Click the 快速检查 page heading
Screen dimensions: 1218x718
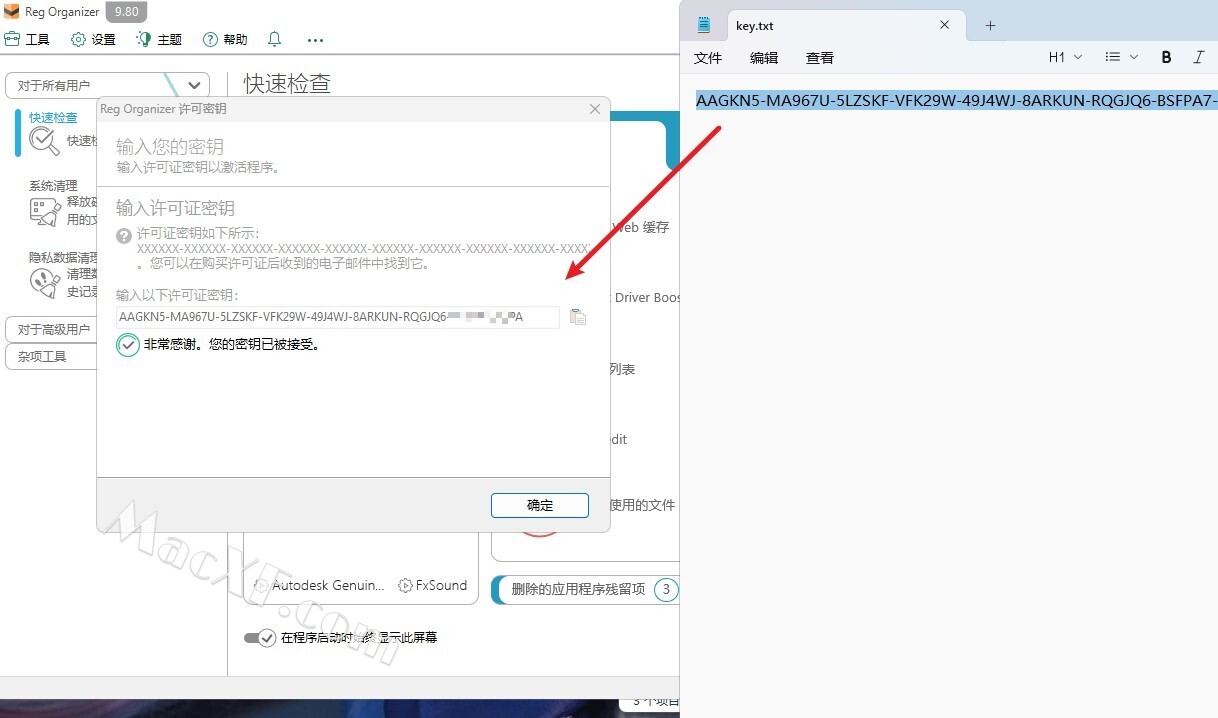pyautogui.click(x=287, y=84)
